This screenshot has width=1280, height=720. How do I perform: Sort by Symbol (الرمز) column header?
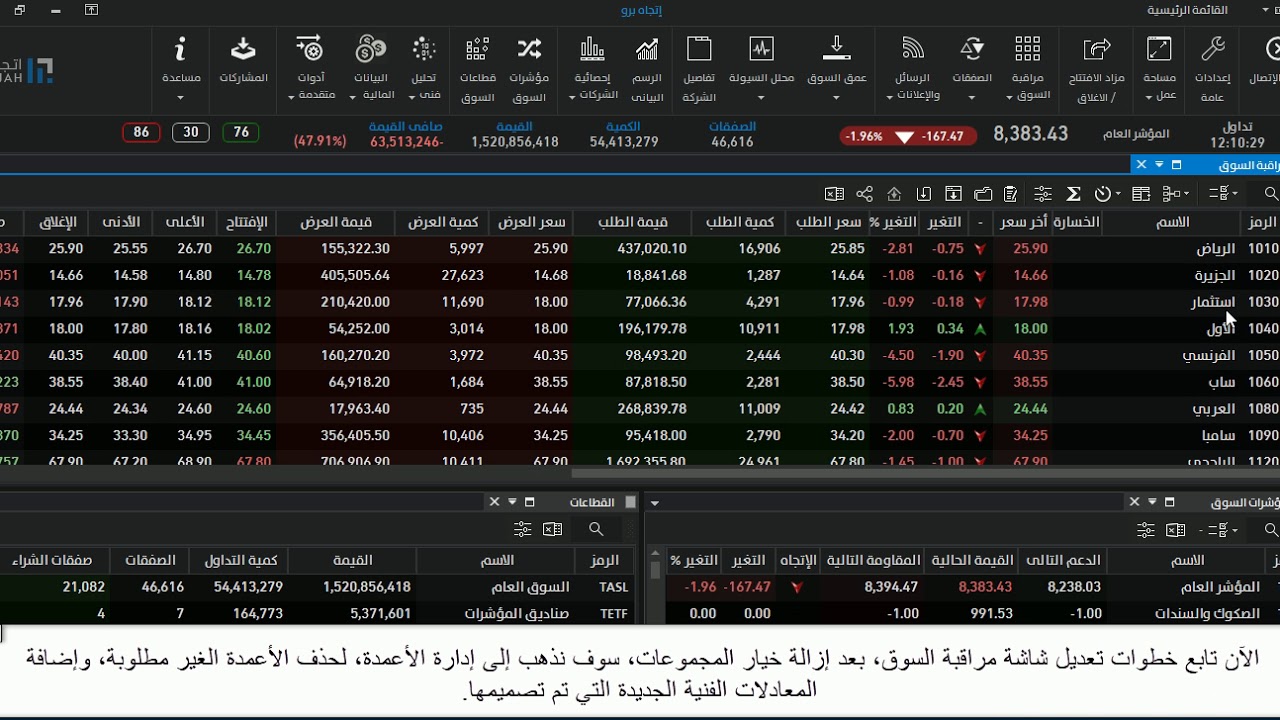click(x=1260, y=222)
